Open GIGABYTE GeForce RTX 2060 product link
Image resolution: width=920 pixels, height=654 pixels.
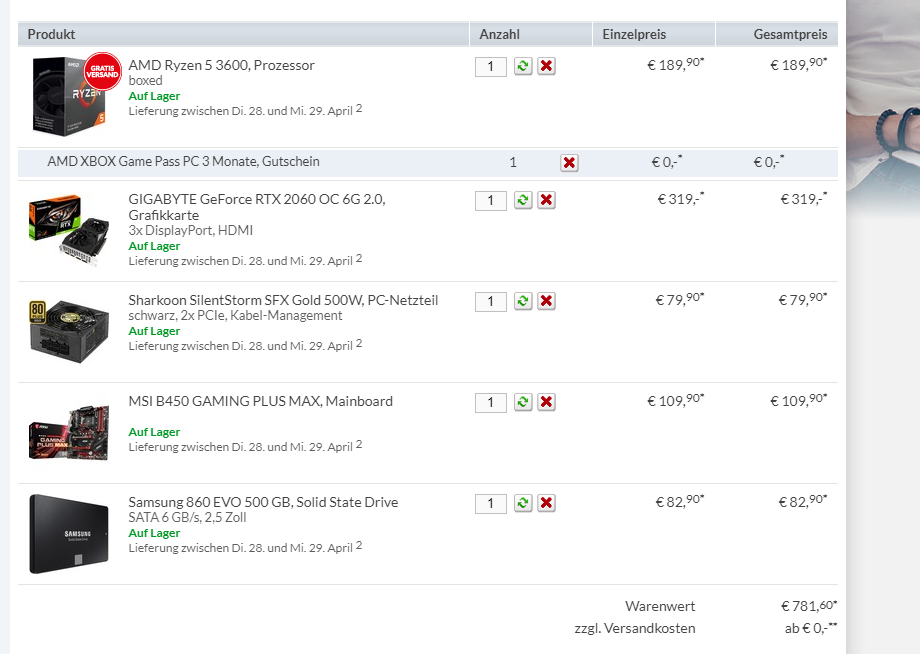click(x=257, y=207)
